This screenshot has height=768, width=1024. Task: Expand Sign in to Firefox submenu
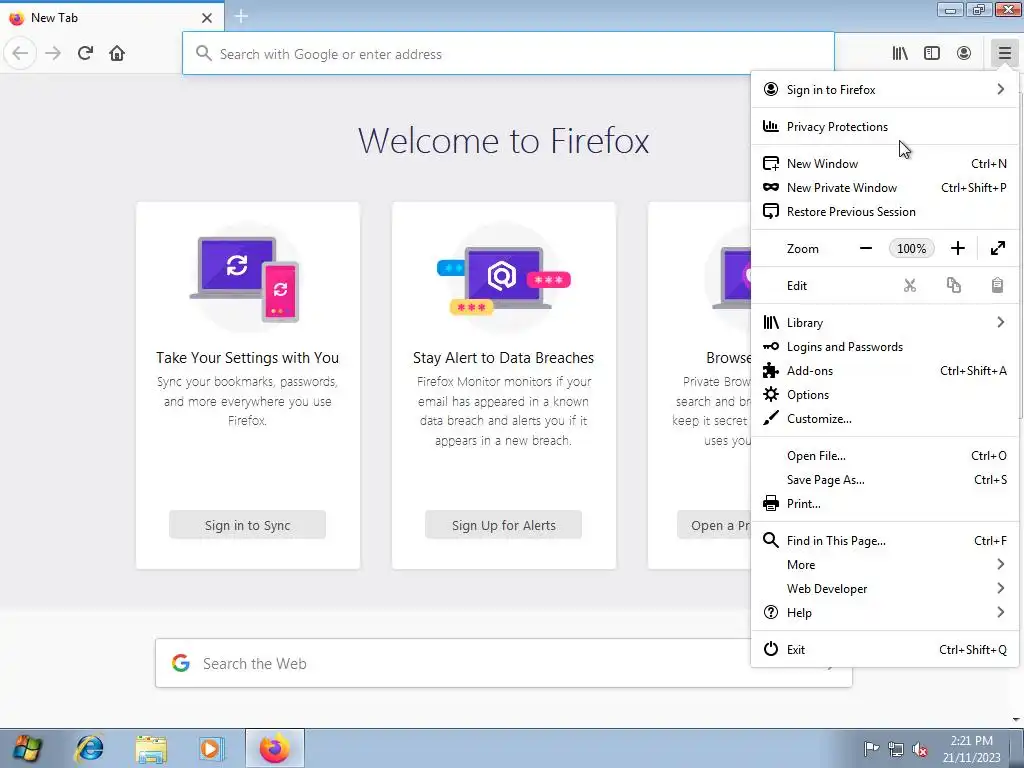pos(885,89)
